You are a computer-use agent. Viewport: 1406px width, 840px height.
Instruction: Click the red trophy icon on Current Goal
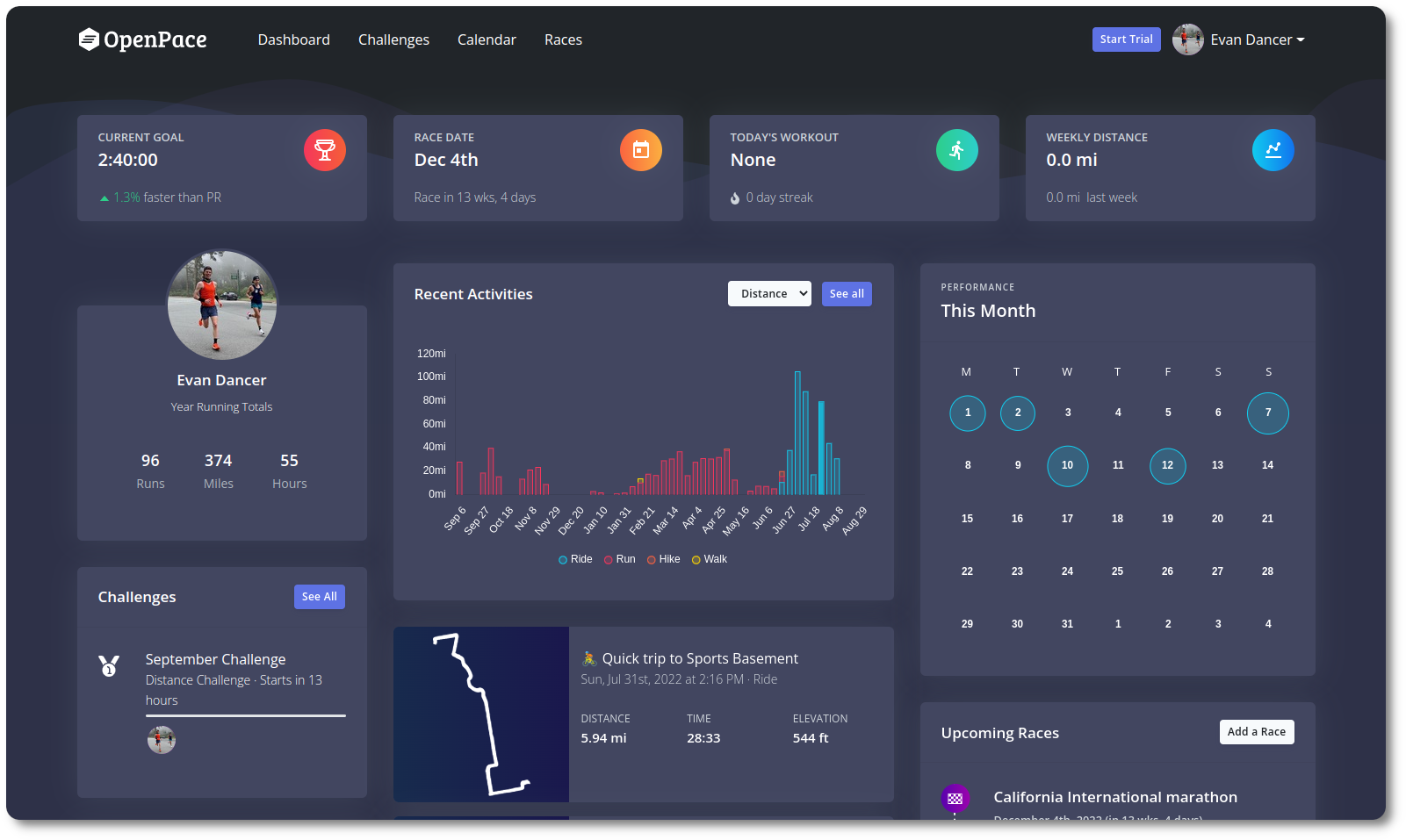(x=325, y=150)
